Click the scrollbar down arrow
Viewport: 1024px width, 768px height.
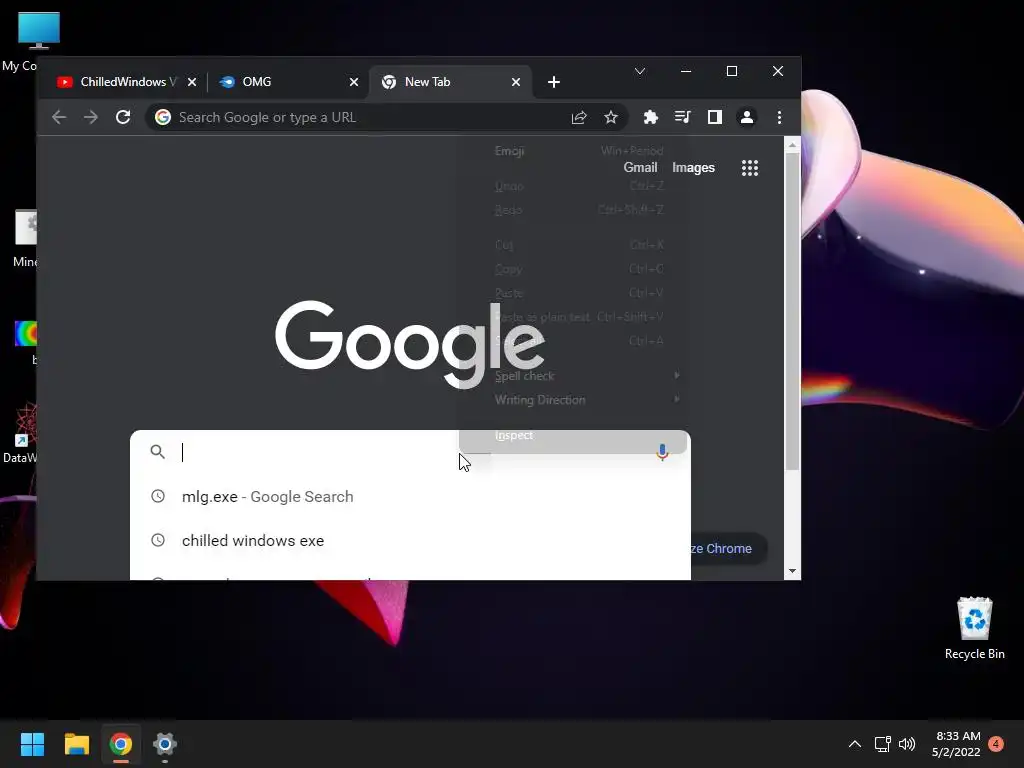pos(792,571)
